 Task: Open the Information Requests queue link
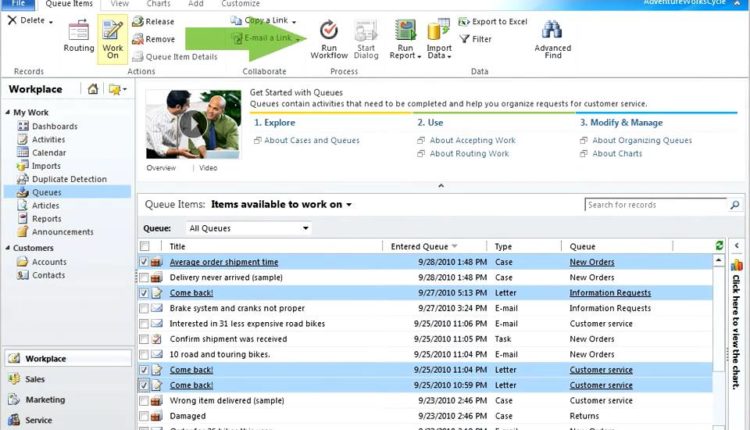pos(609,293)
